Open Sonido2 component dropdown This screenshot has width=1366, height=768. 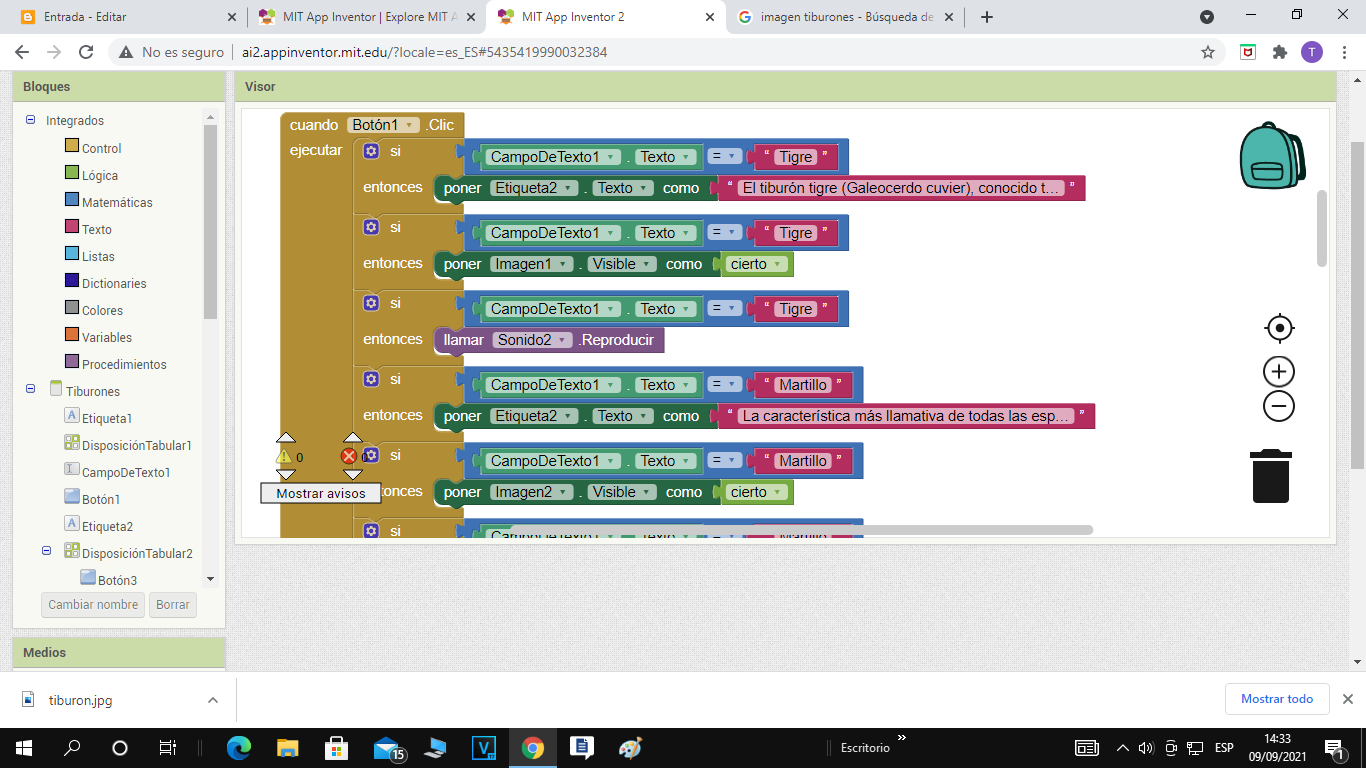point(534,340)
